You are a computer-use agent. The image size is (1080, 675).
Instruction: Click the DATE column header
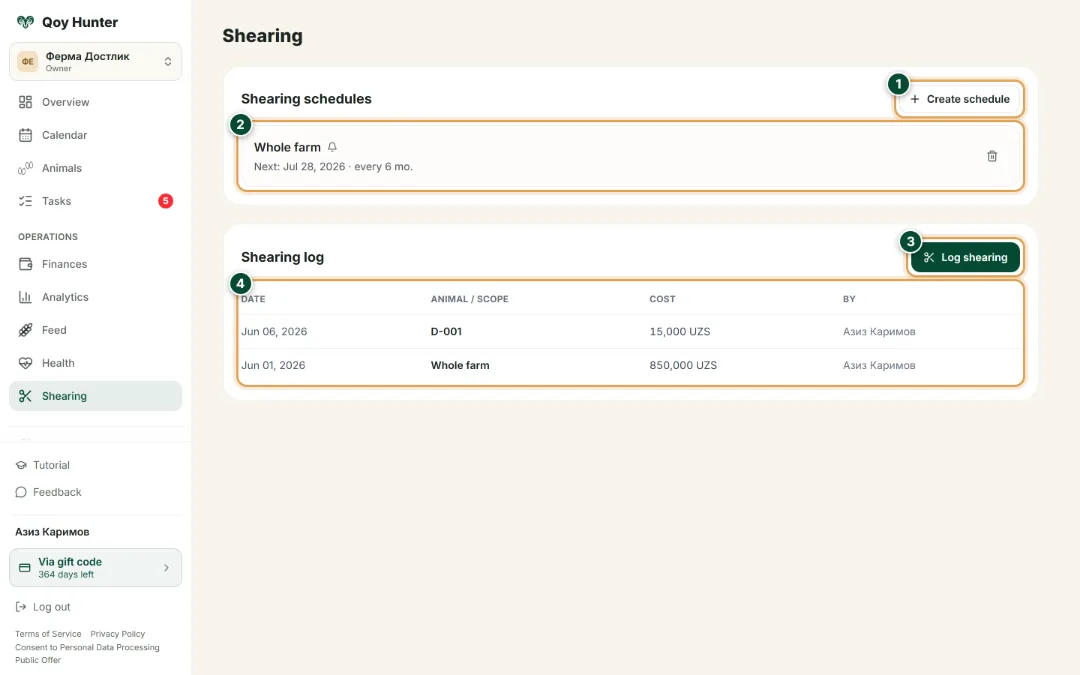click(x=253, y=299)
